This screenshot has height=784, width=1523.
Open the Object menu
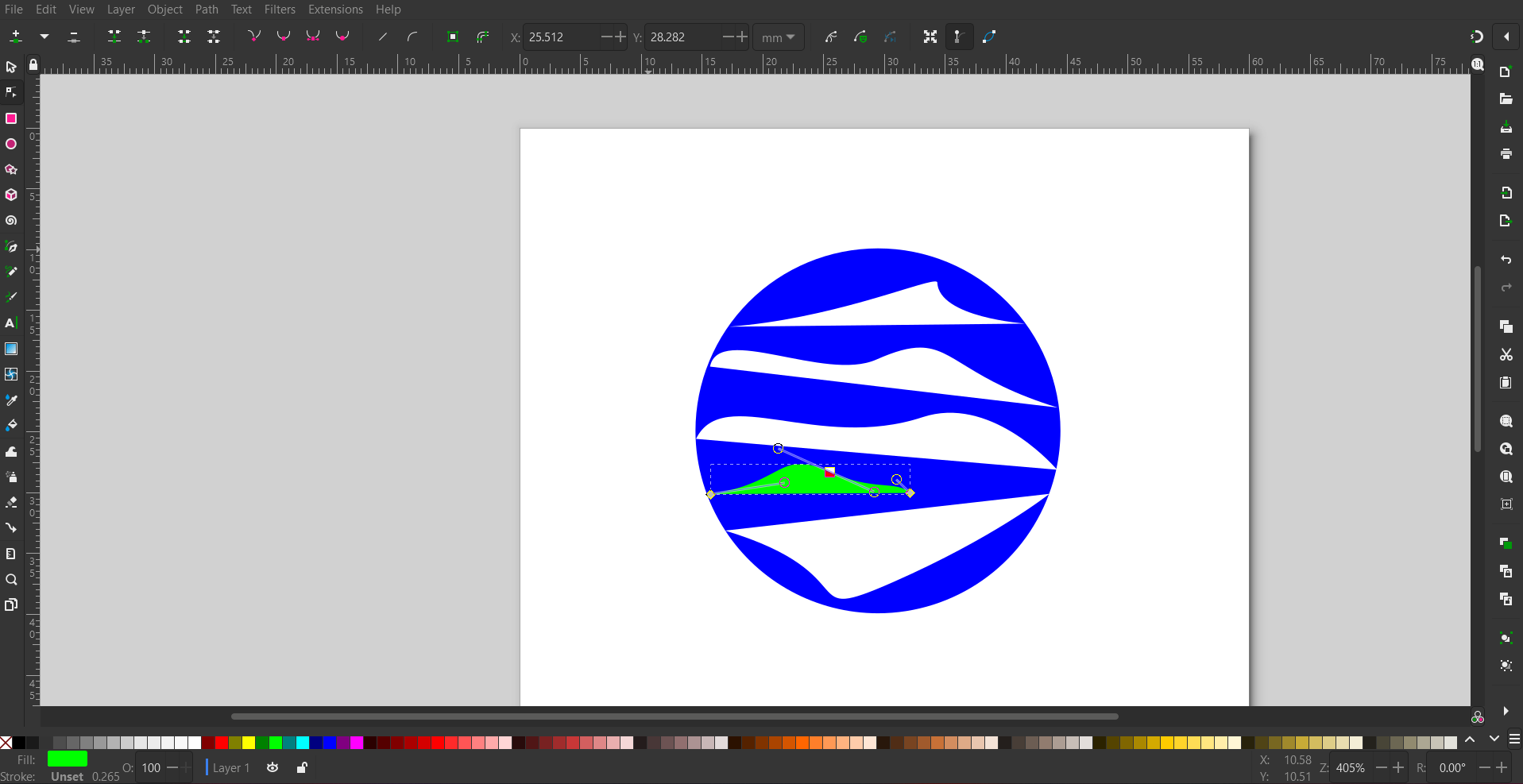tap(165, 10)
